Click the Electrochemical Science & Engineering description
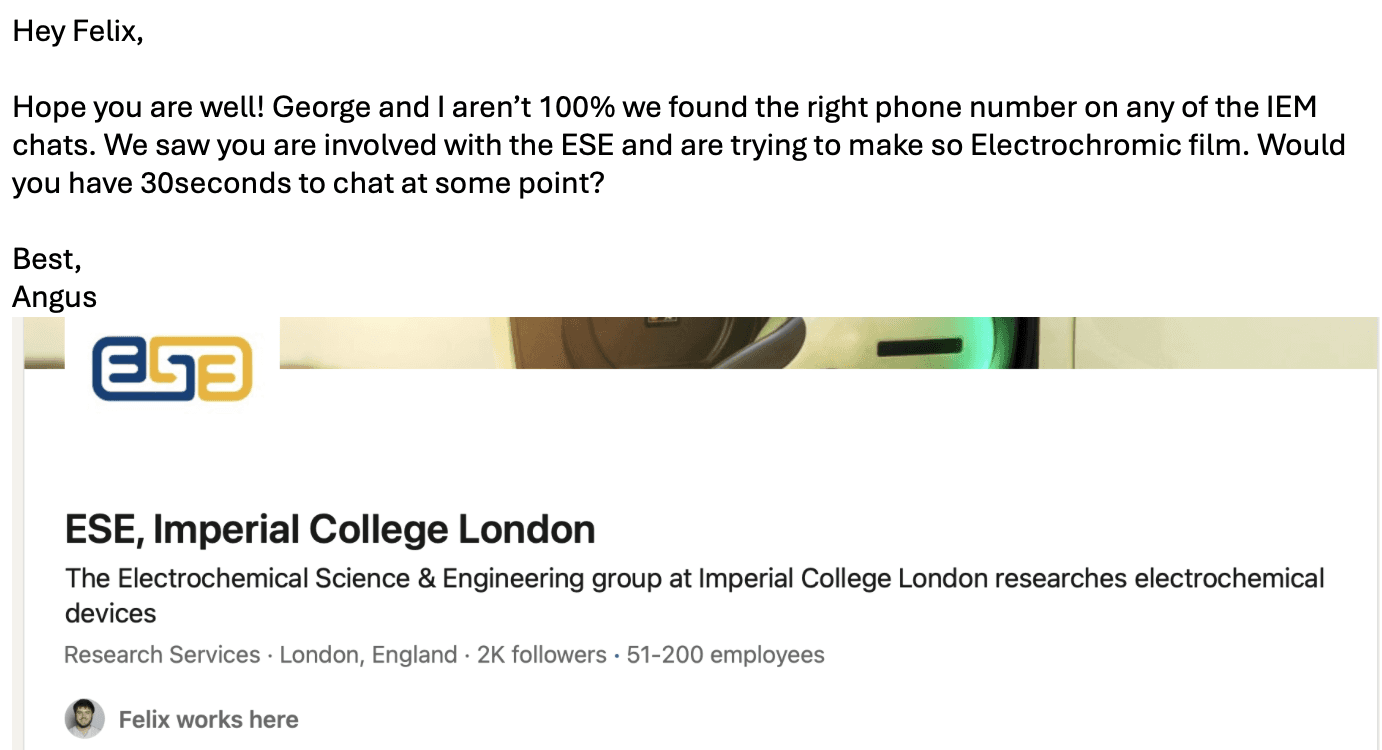Screen dimensions: 1382x750 (x=694, y=579)
